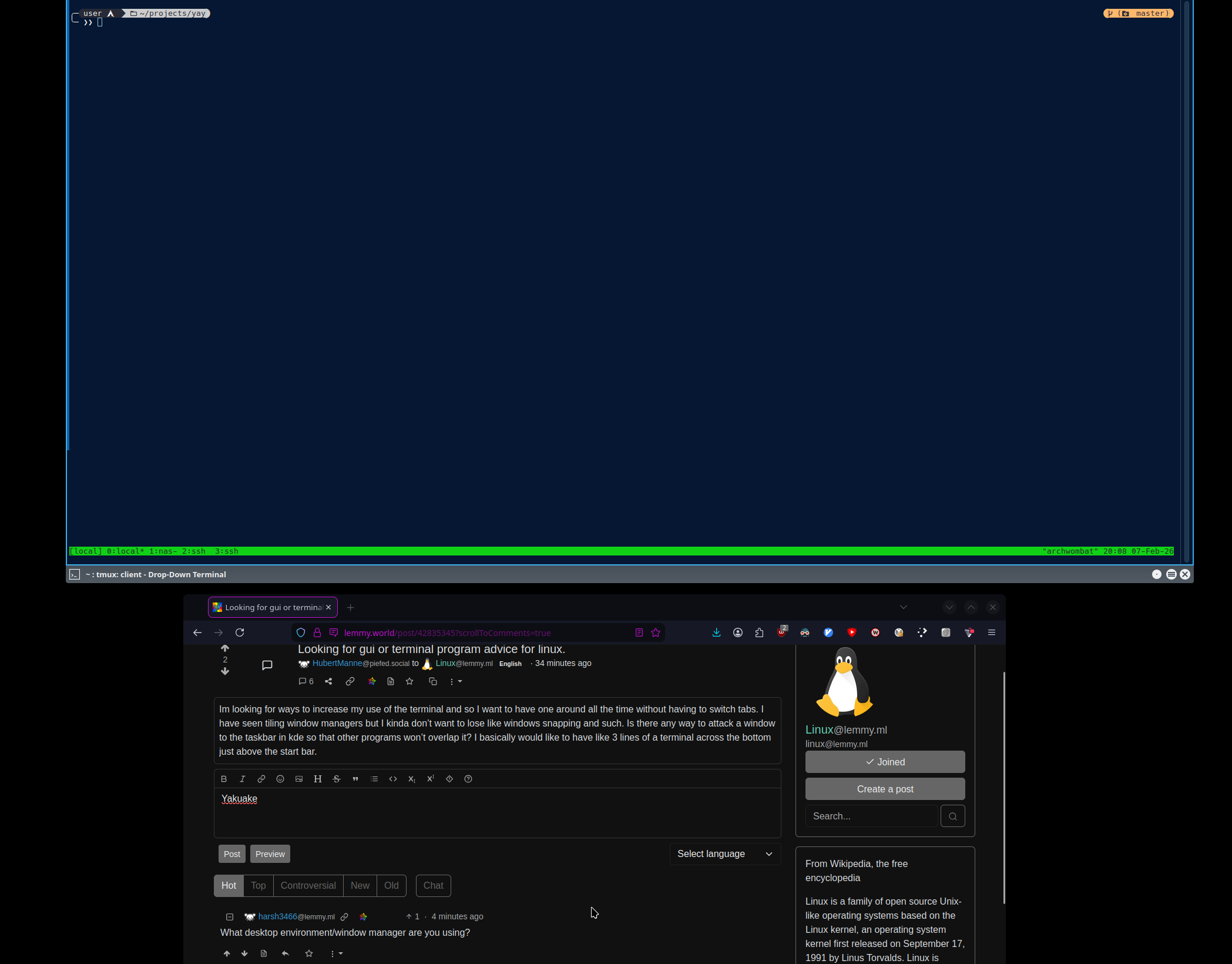The image size is (1232, 964).
Task: Insert a spoiler using the editor toolbar
Action: pos(449,779)
